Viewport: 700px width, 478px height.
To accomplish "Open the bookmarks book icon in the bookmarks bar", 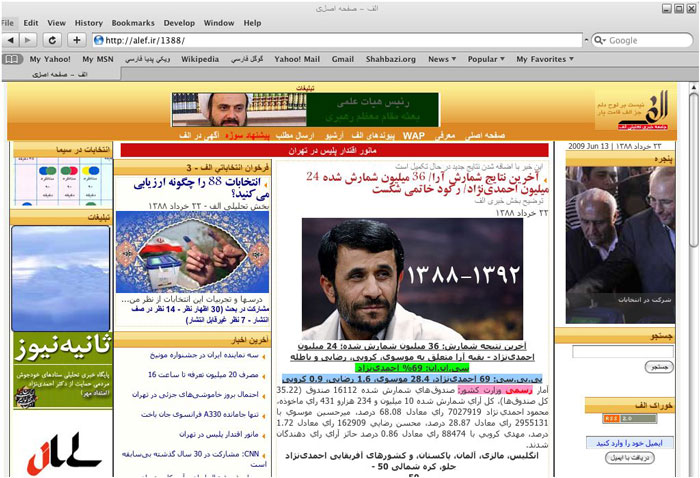I will tap(12, 59).
